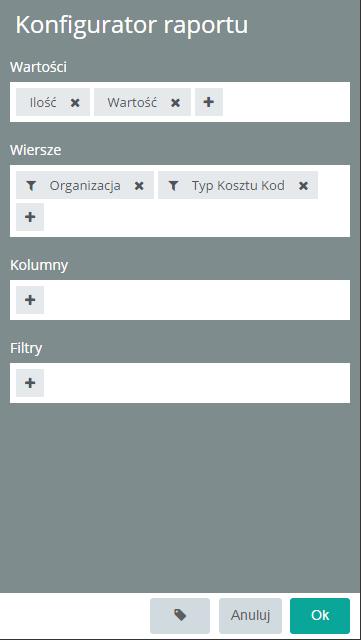The width and height of the screenshot is (361, 640).
Task: Add a new value in Wartości
Action: [209, 102]
